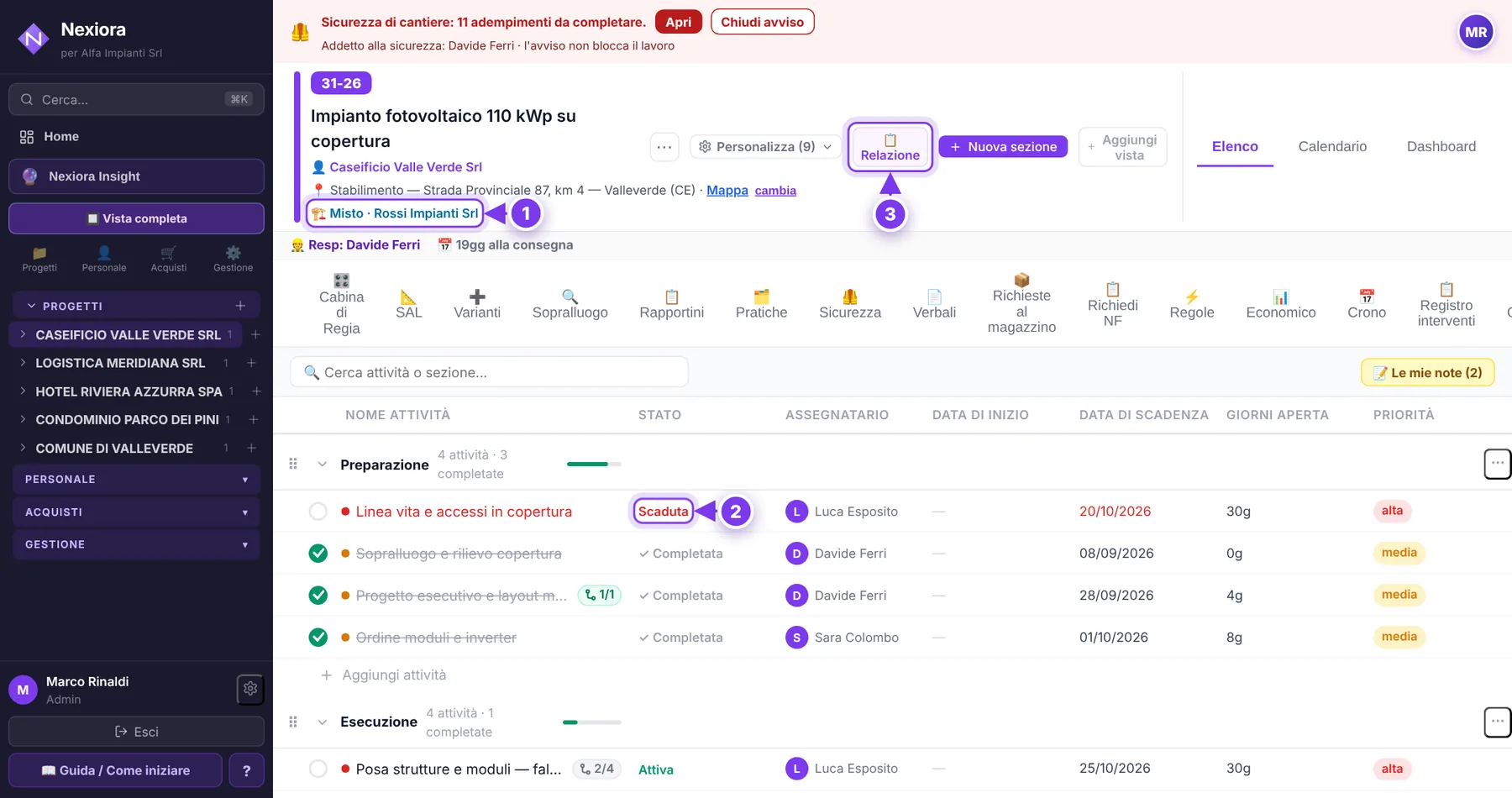Open the Personale sidebar icon
The width and height of the screenshot is (1512, 798).
(104, 259)
